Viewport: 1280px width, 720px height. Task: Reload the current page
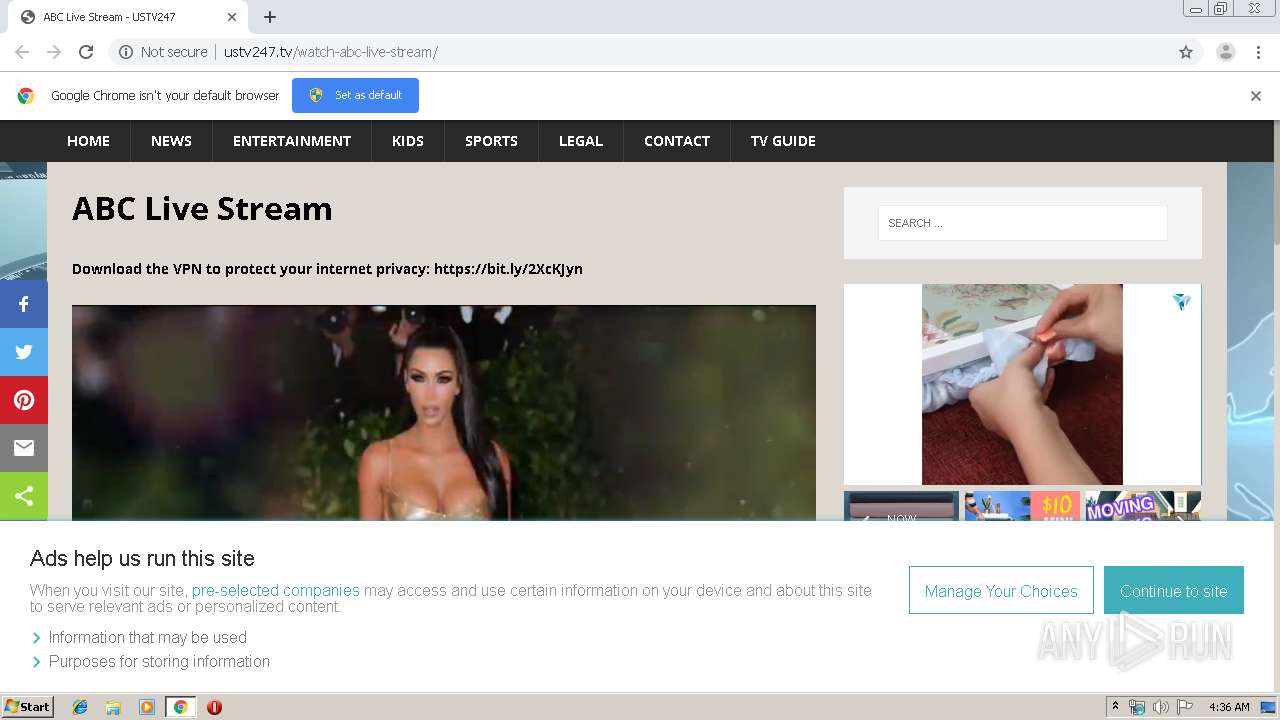(x=86, y=52)
